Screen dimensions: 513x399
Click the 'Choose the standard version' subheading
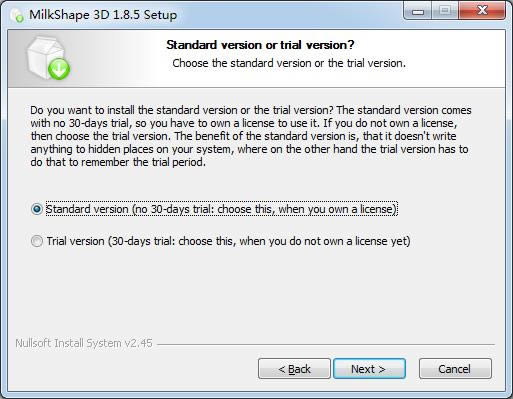289,63
